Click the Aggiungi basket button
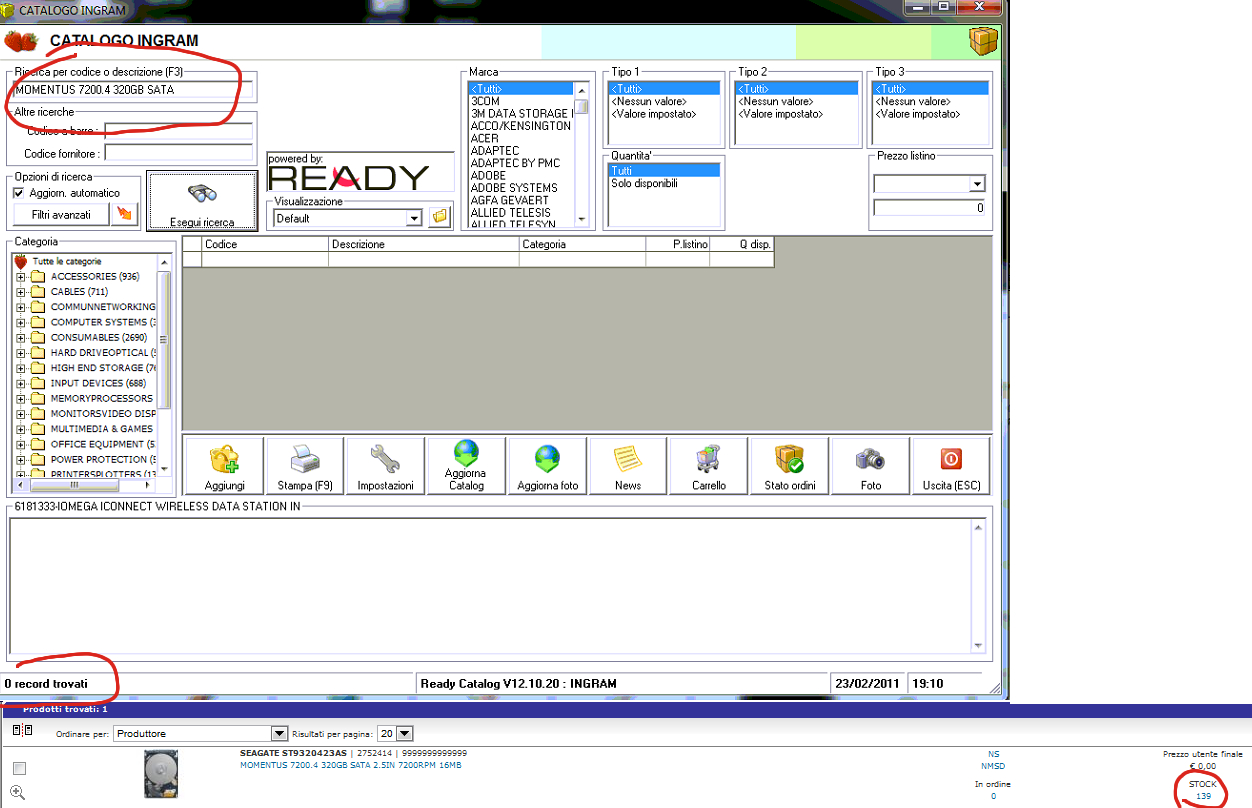The width and height of the screenshot is (1252, 808). pyautogui.click(x=224, y=466)
